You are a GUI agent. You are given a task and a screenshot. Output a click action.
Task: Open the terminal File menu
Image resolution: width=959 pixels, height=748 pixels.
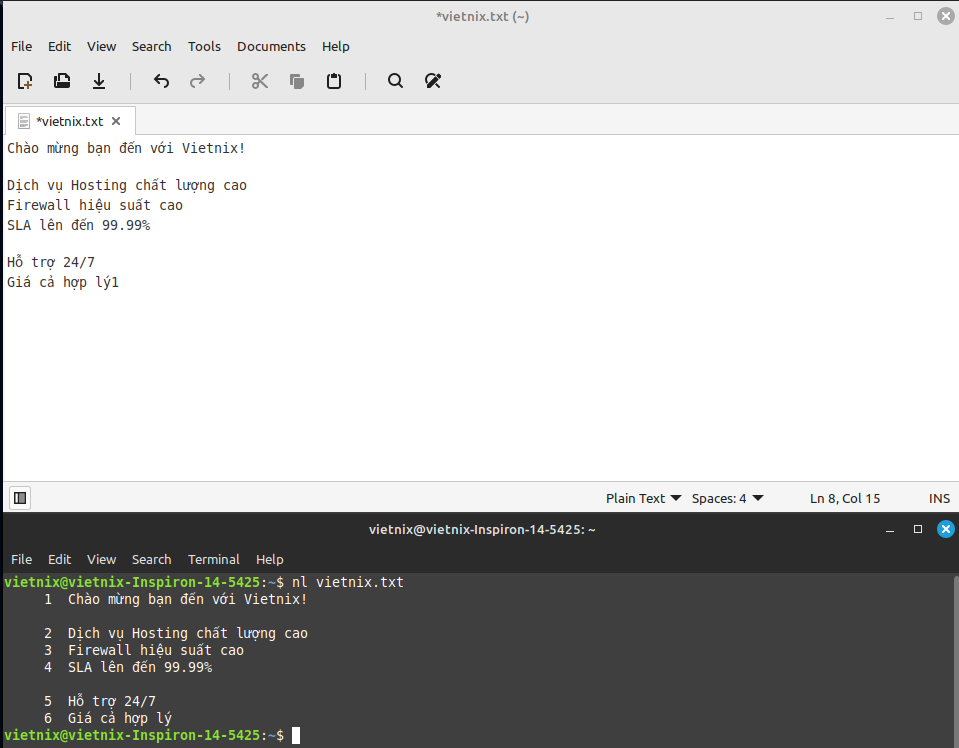[21, 560]
